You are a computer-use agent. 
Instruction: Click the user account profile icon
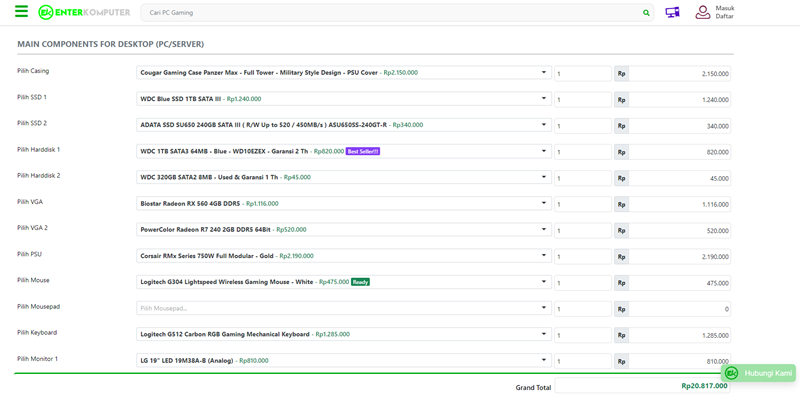(703, 12)
